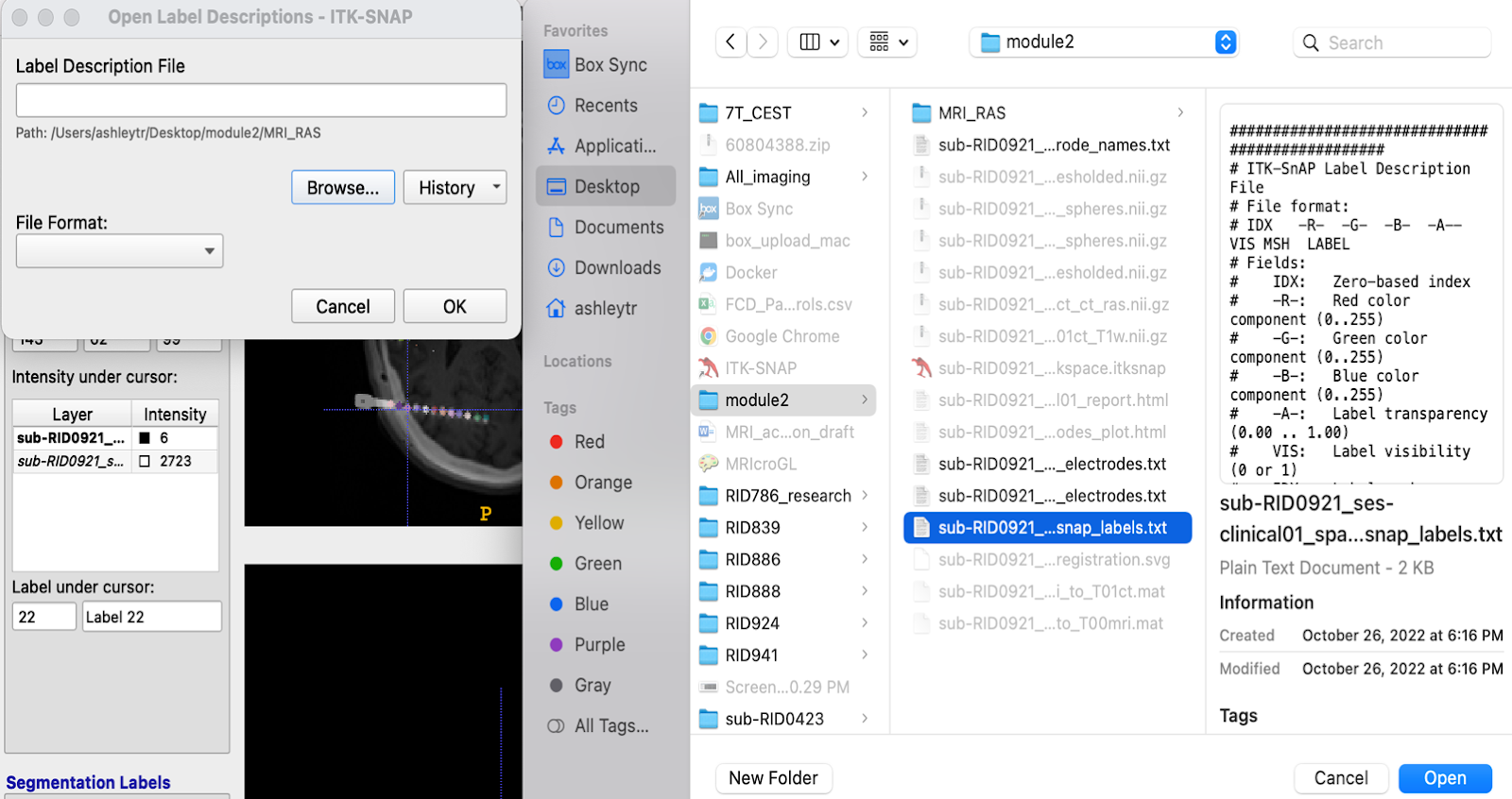Click the Search field in file picker

click(x=1392, y=42)
